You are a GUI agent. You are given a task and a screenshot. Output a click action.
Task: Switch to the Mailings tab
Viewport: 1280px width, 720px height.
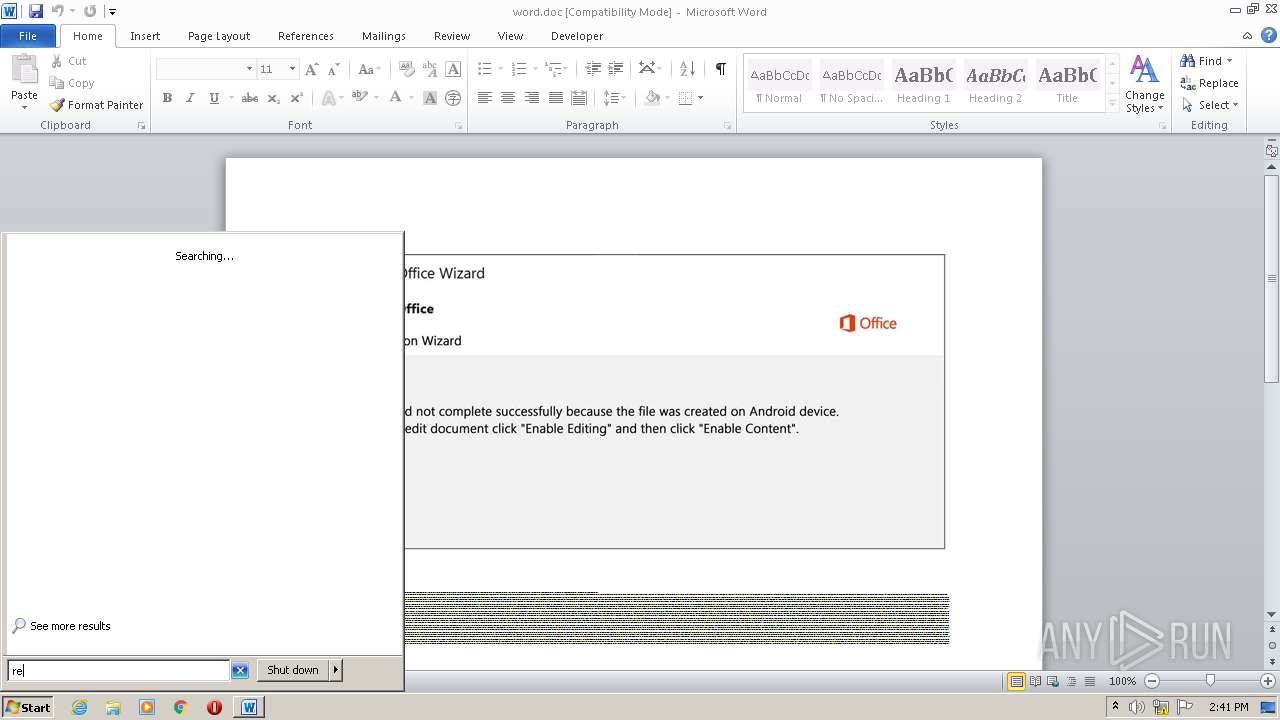click(384, 36)
